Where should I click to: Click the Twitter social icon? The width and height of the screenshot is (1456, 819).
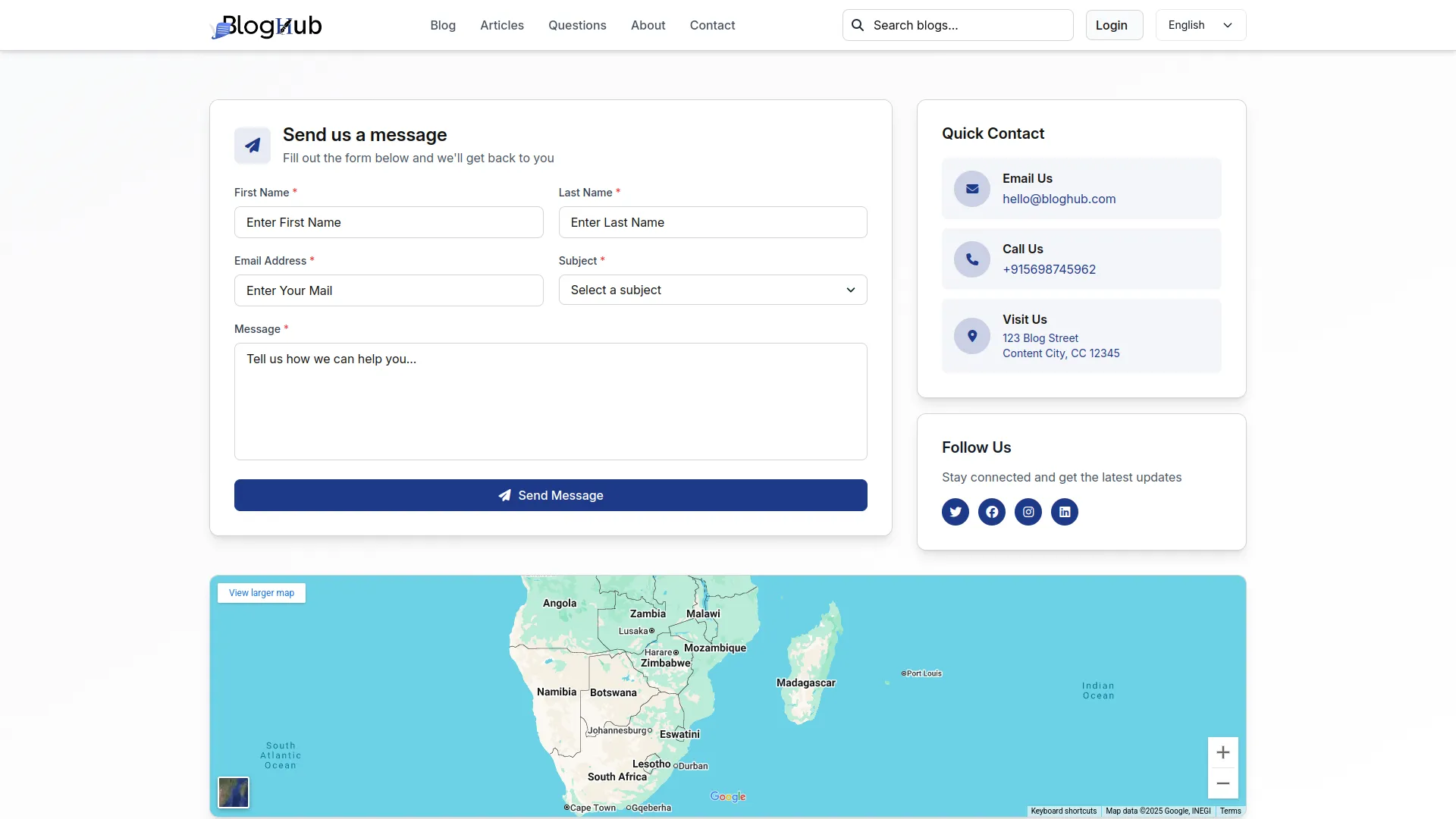tap(955, 512)
